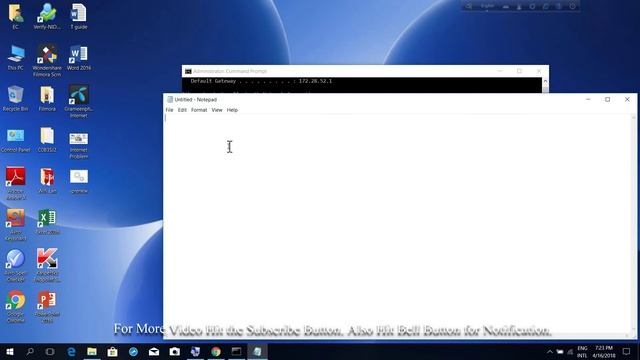This screenshot has height=360, width=640.
Task: Select the Wondershare Filmora Scrn shortcut
Action: coord(47,61)
